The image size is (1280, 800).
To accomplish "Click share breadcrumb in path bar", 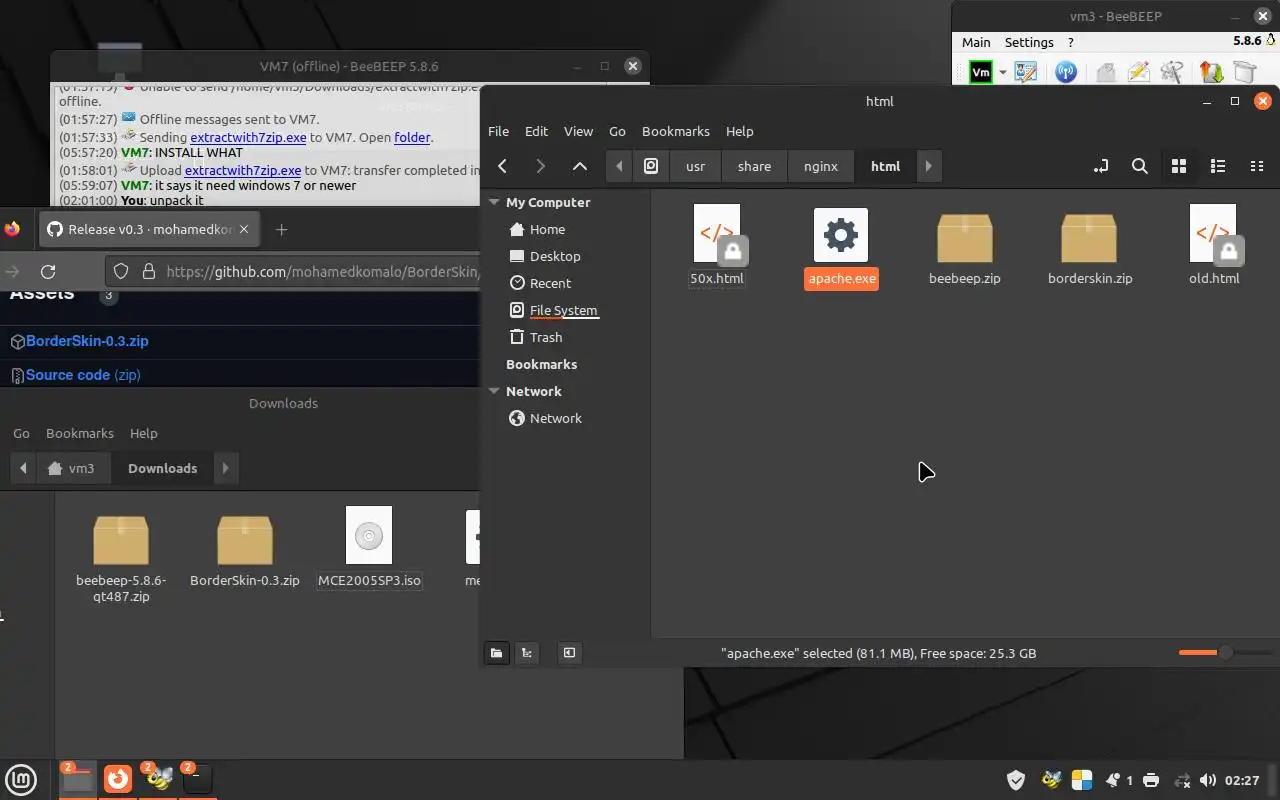I will [754, 166].
